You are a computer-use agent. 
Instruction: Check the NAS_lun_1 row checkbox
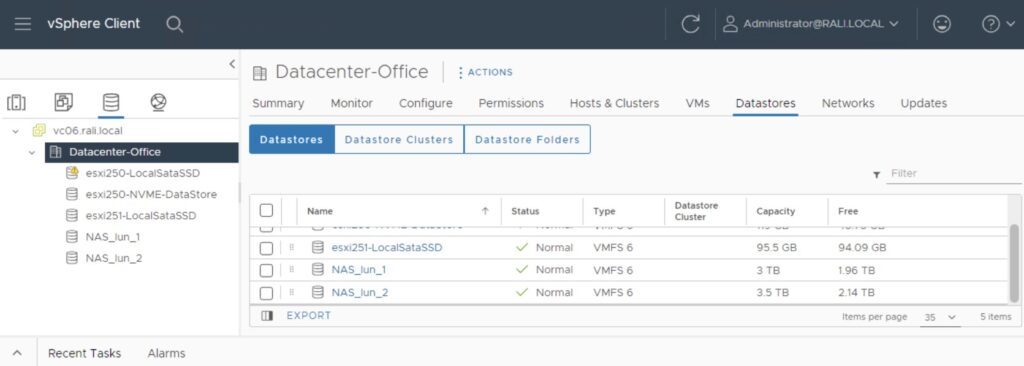tap(266, 271)
